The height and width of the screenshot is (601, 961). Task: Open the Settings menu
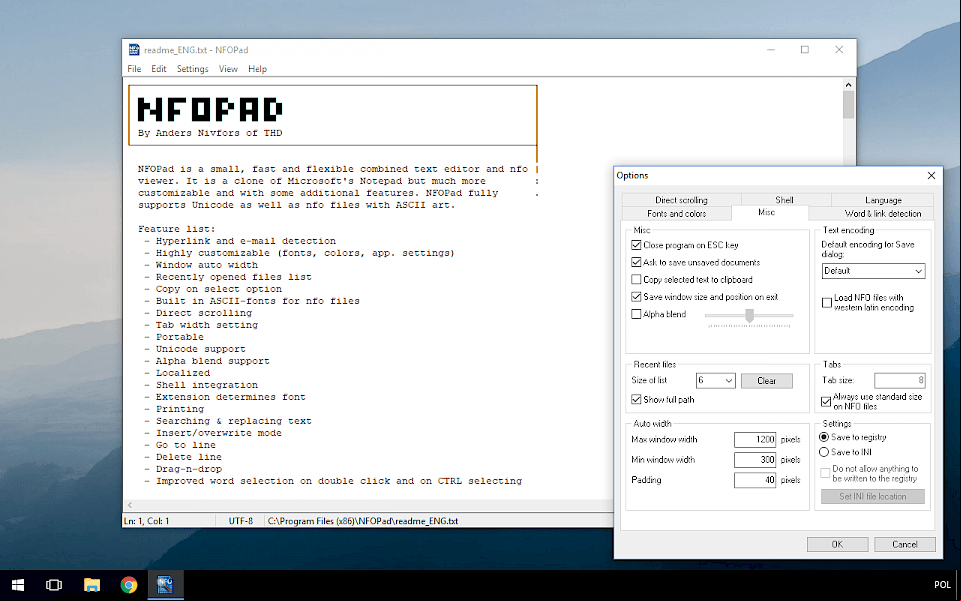(x=192, y=69)
